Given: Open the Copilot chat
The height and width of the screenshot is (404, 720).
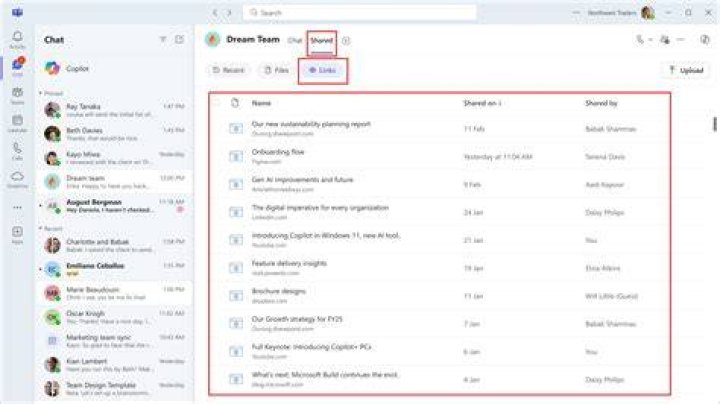Looking at the screenshot, I should 114,68.
